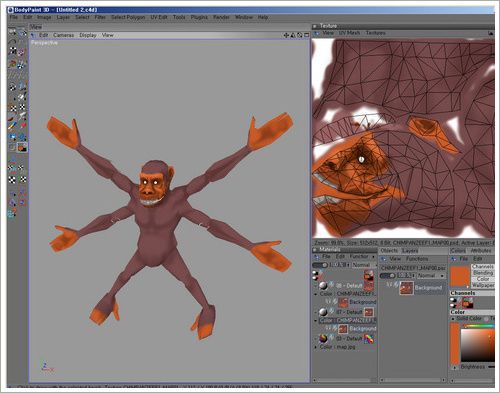The height and width of the screenshot is (393, 500).
Task: Click the Layers panel horizontal scrollbar
Action: pyautogui.click(x=413, y=380)
